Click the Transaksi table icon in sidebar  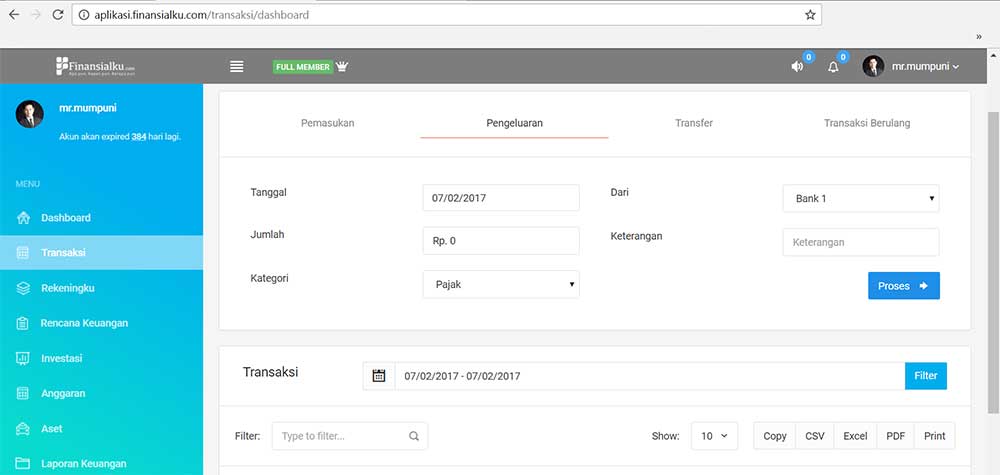tap(23, 253)
